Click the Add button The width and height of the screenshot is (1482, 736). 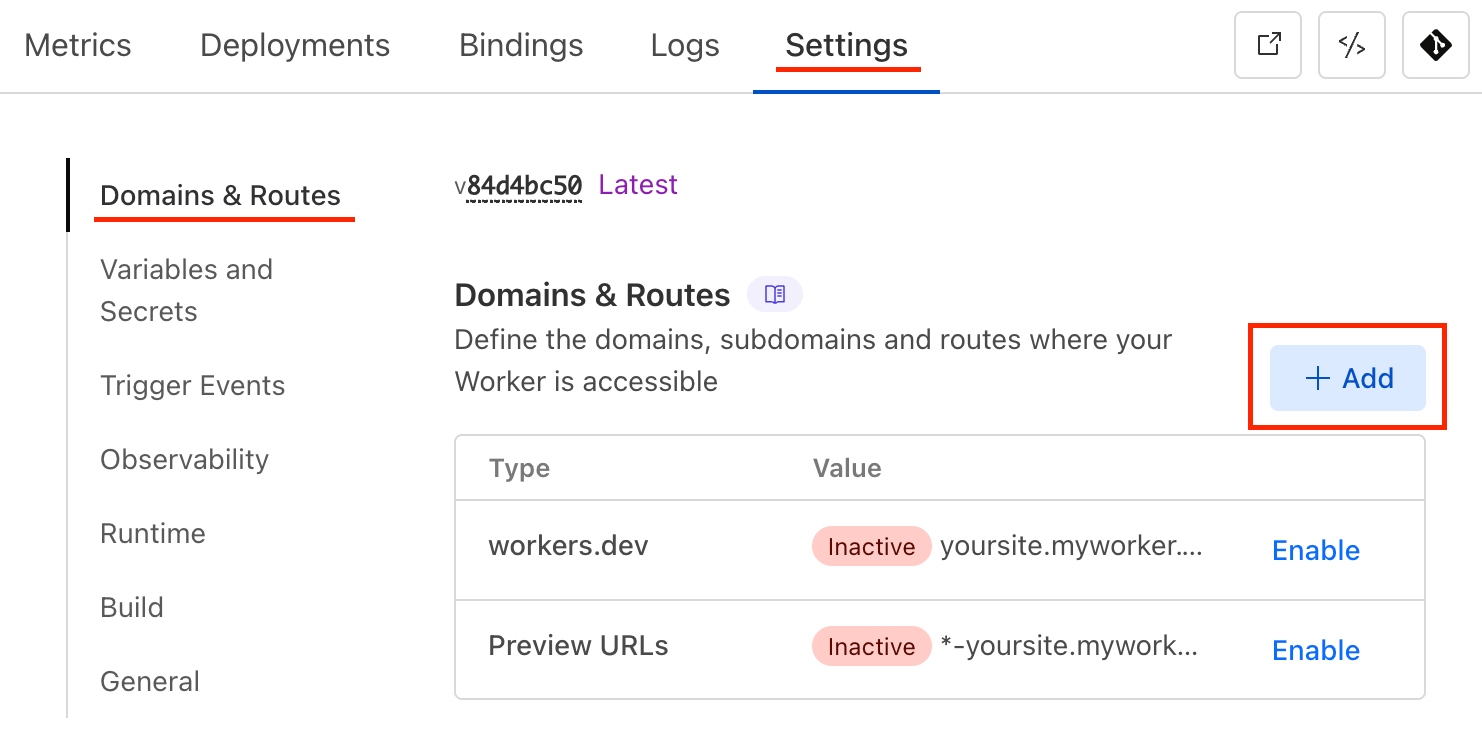[x=1348, y=378]
